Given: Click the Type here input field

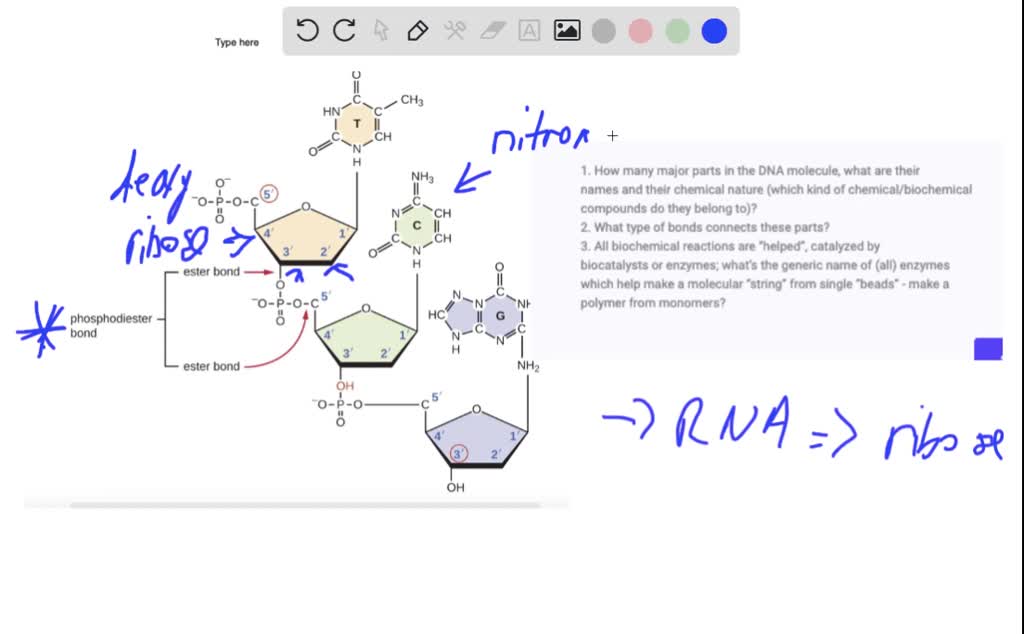Looking at the screenshot, I should point(236,41).
